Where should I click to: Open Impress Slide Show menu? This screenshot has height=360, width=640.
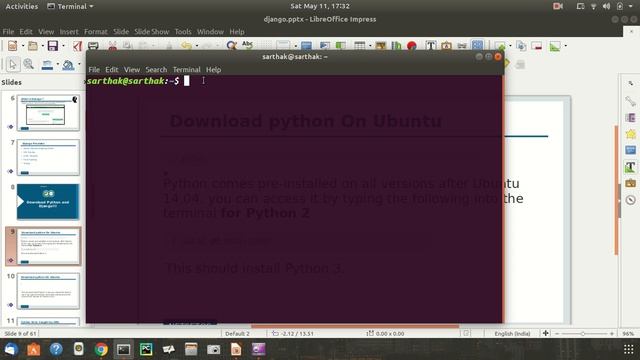point(151,31)
